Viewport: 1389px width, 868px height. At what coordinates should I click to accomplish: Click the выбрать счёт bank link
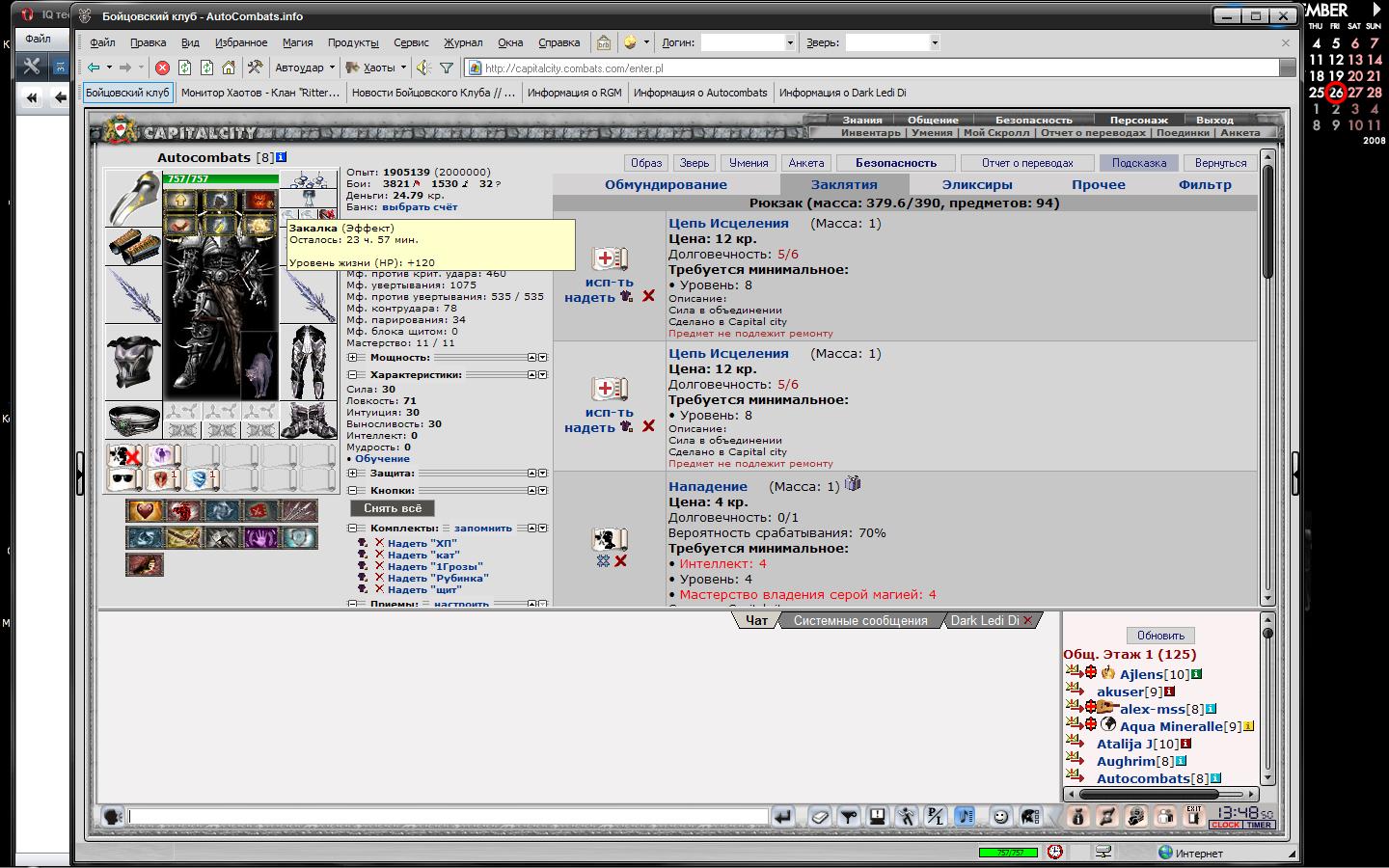420,206
